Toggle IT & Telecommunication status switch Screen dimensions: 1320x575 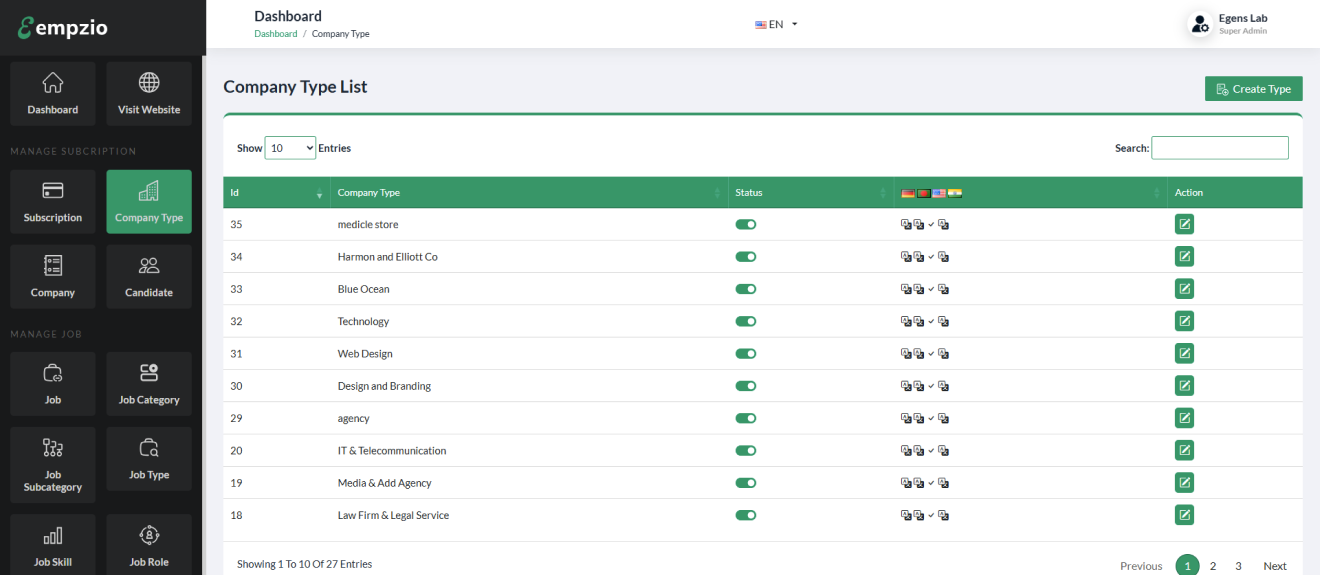click(745, 450)
